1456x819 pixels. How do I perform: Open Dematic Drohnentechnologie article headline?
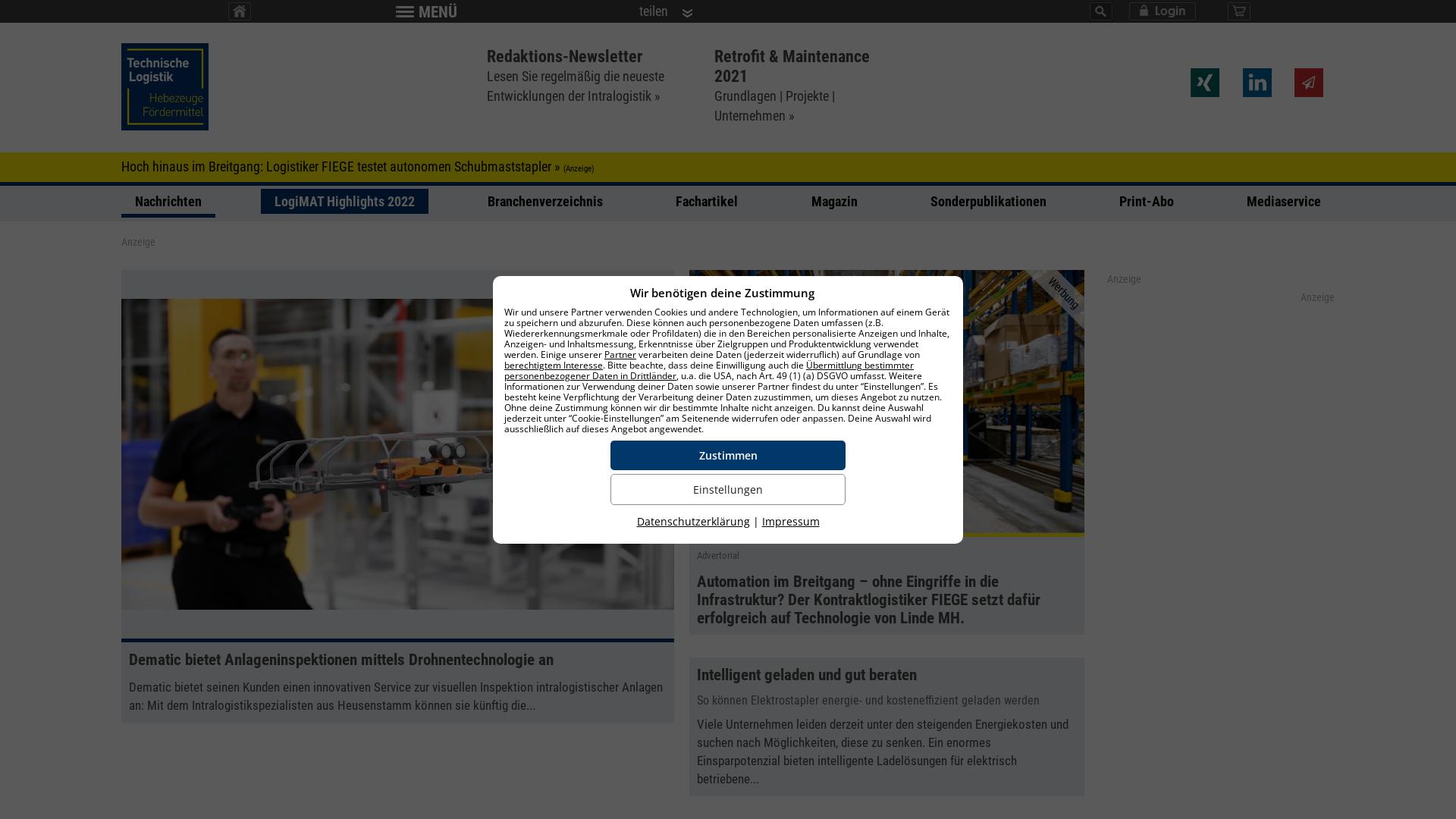(341, 660)
